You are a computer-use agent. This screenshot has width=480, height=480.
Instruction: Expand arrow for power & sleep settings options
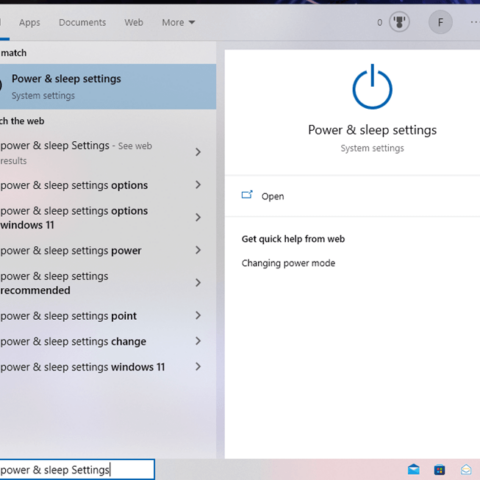pyautogui.click(x=198, y=185)
